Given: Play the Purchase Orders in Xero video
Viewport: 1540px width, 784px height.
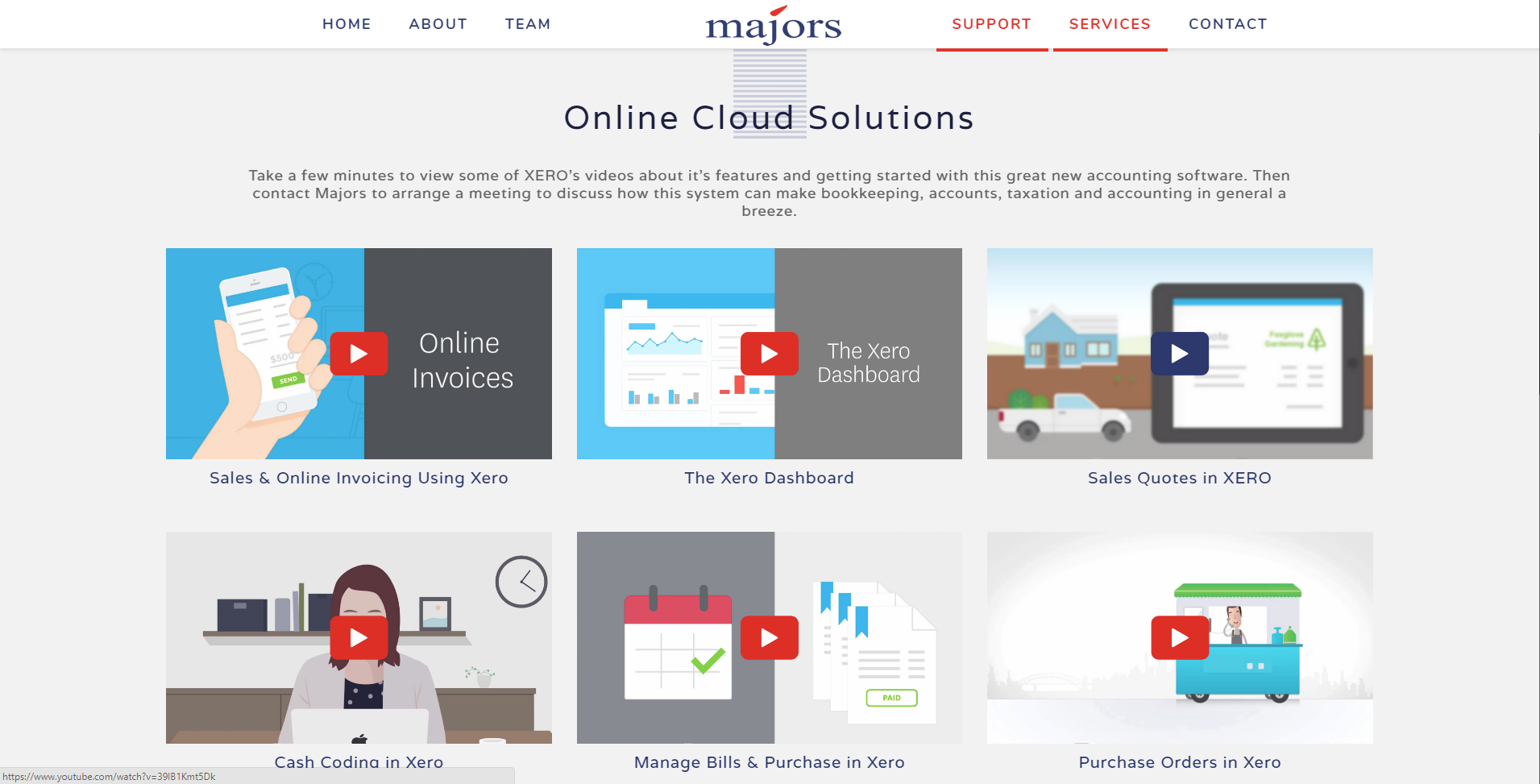Looking at the screenshot, I should coord(1180,638).
